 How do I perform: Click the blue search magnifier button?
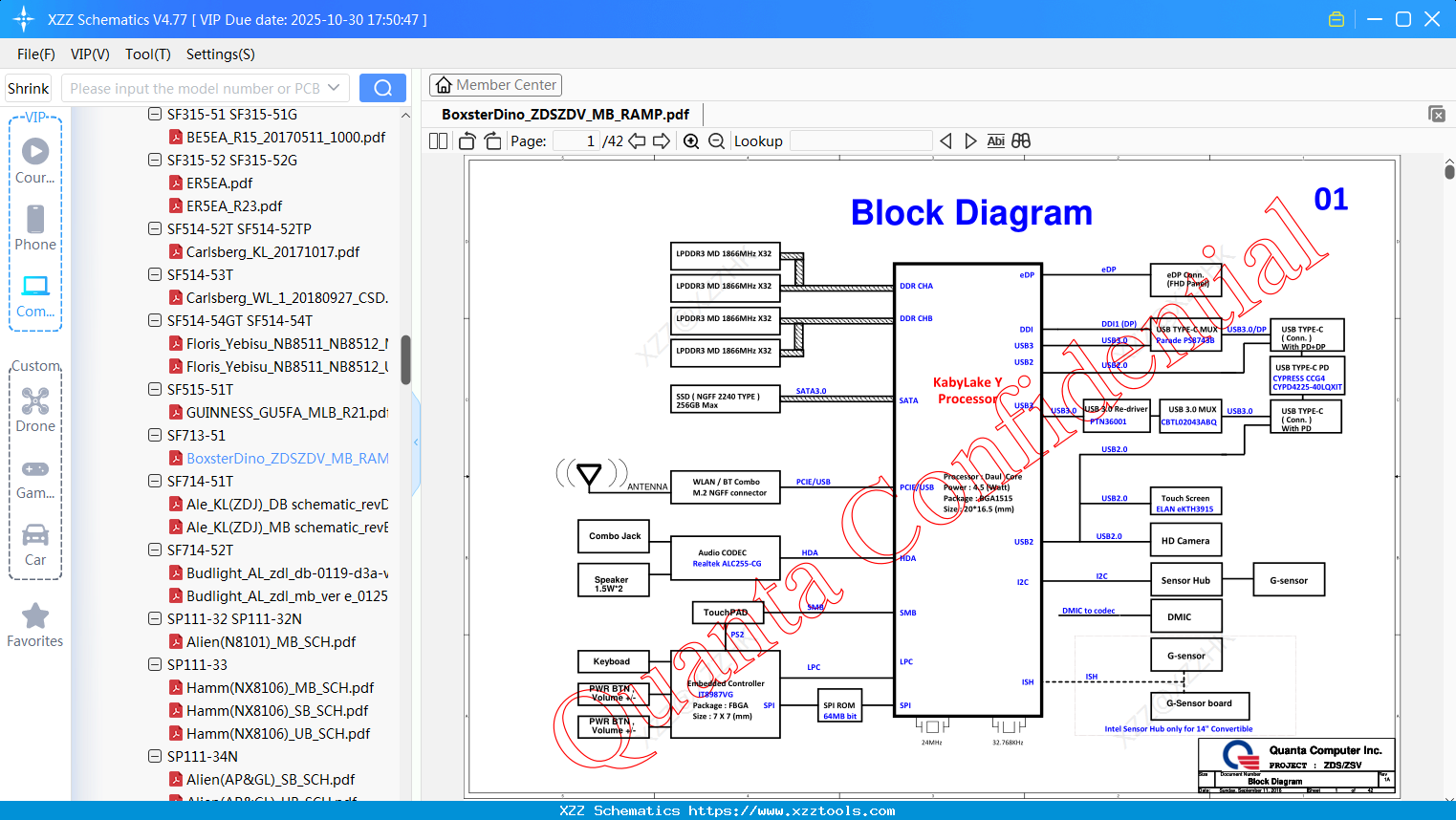pos(382,88)
